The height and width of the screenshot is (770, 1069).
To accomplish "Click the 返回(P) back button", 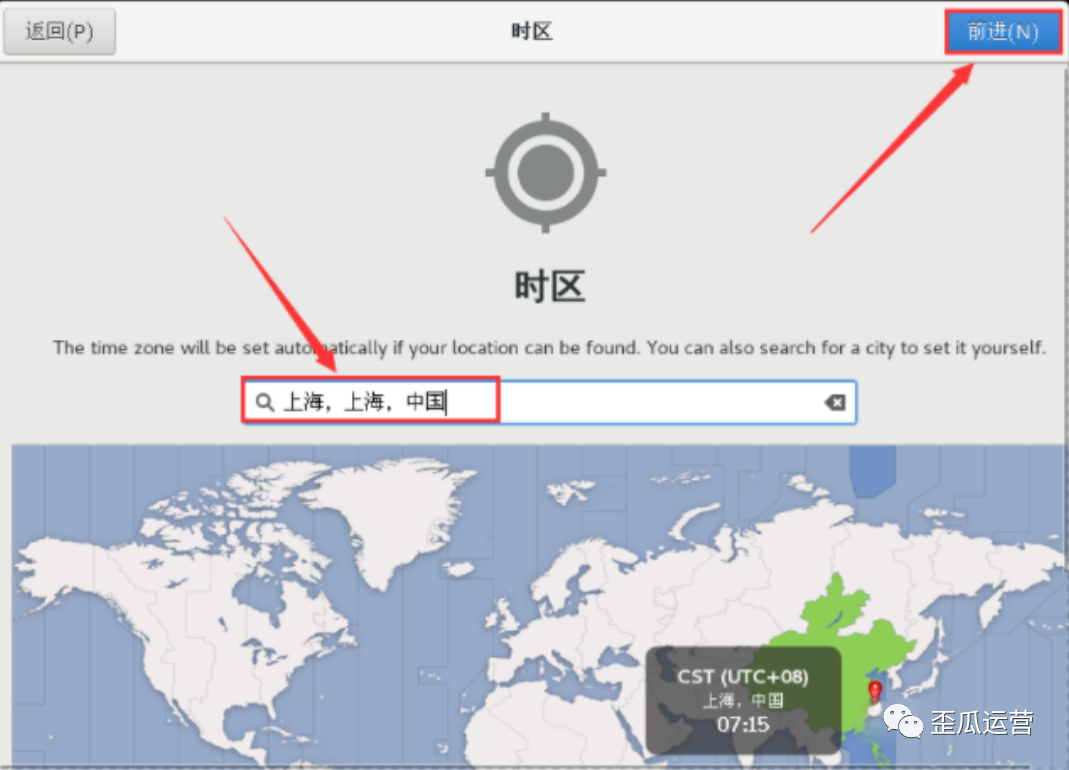I will click(x=59, y=31).
